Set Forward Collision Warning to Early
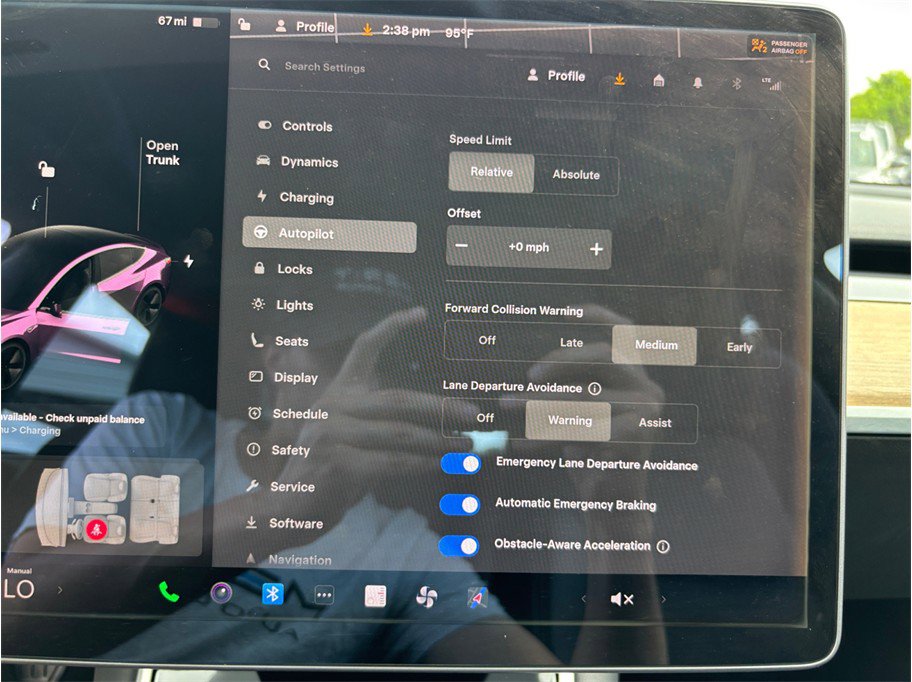The width and height of the screenshot is (912, 682). click(x=739, y=347)
